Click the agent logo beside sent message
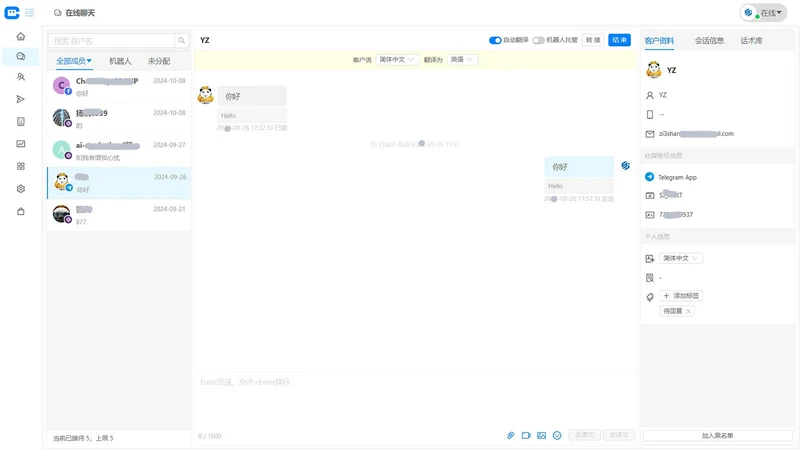Viewport: 800px width, 450px height. click(626, 165)
